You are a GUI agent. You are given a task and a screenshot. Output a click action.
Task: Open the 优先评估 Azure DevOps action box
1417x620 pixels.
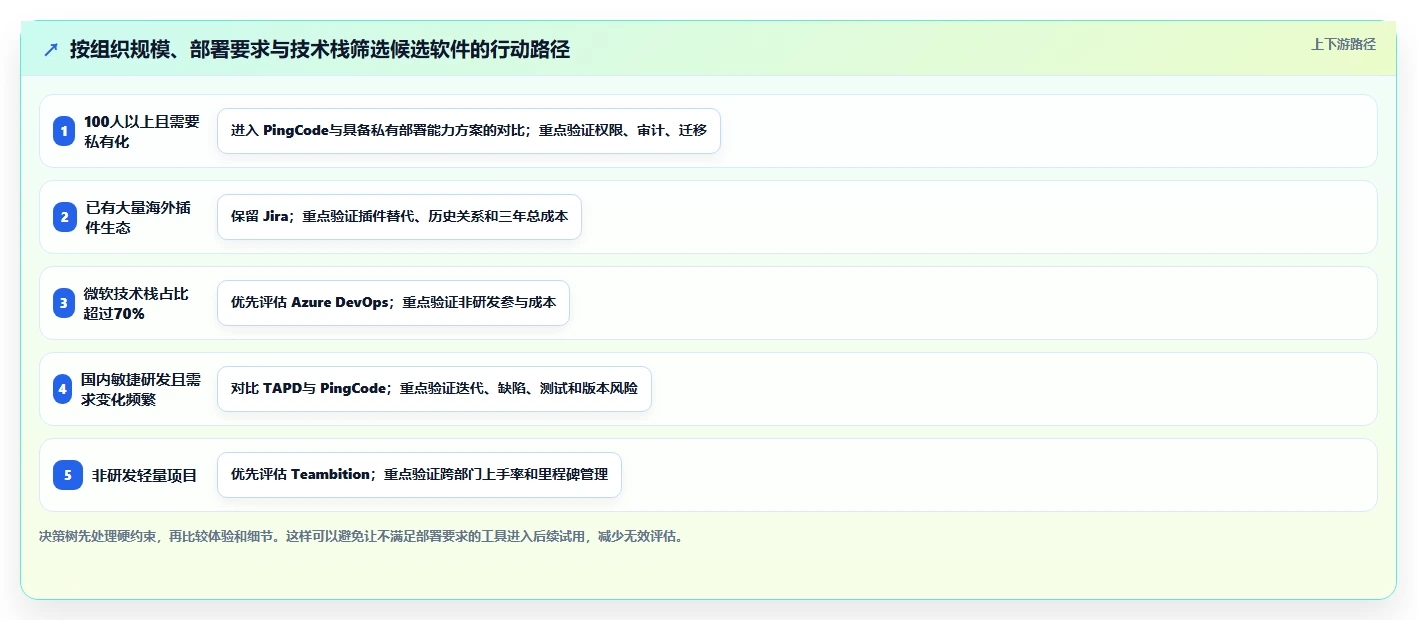tap(393, 303)
